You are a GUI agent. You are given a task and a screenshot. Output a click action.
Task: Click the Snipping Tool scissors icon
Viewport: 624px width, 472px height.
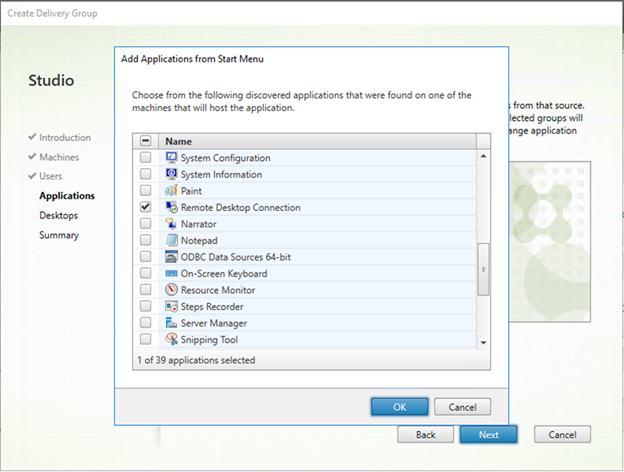click(x=171, y=339)
